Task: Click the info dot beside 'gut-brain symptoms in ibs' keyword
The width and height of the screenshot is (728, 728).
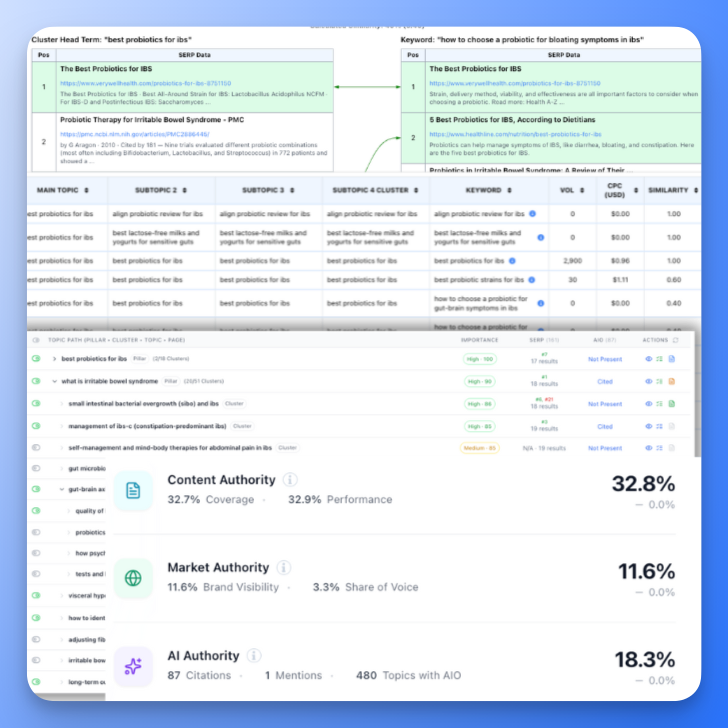Action: pos(541,303)
